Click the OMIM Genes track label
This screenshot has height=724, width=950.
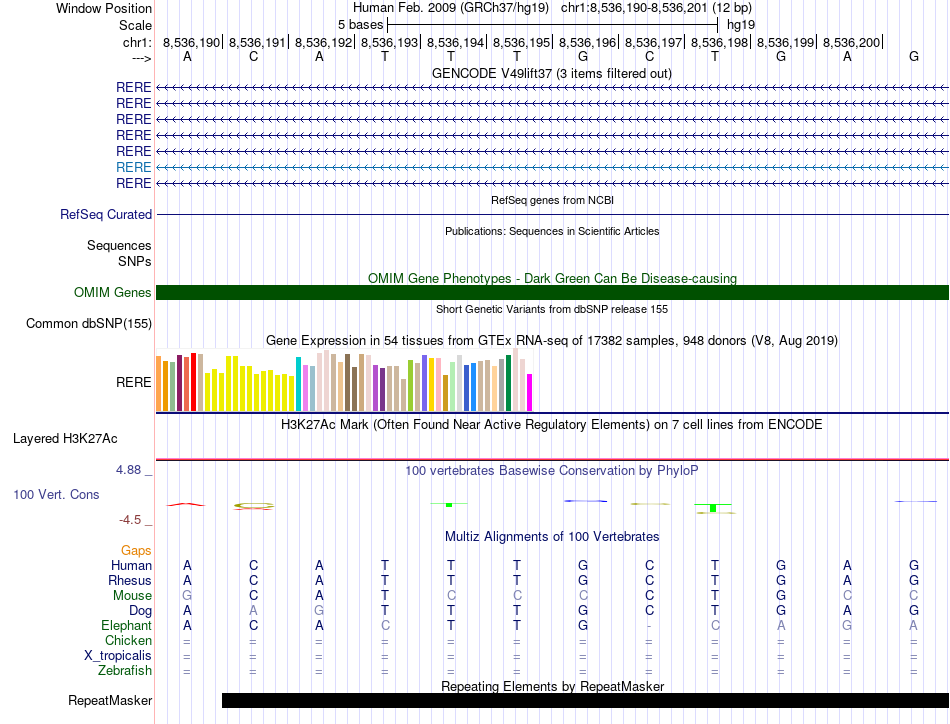pos(113,293)
